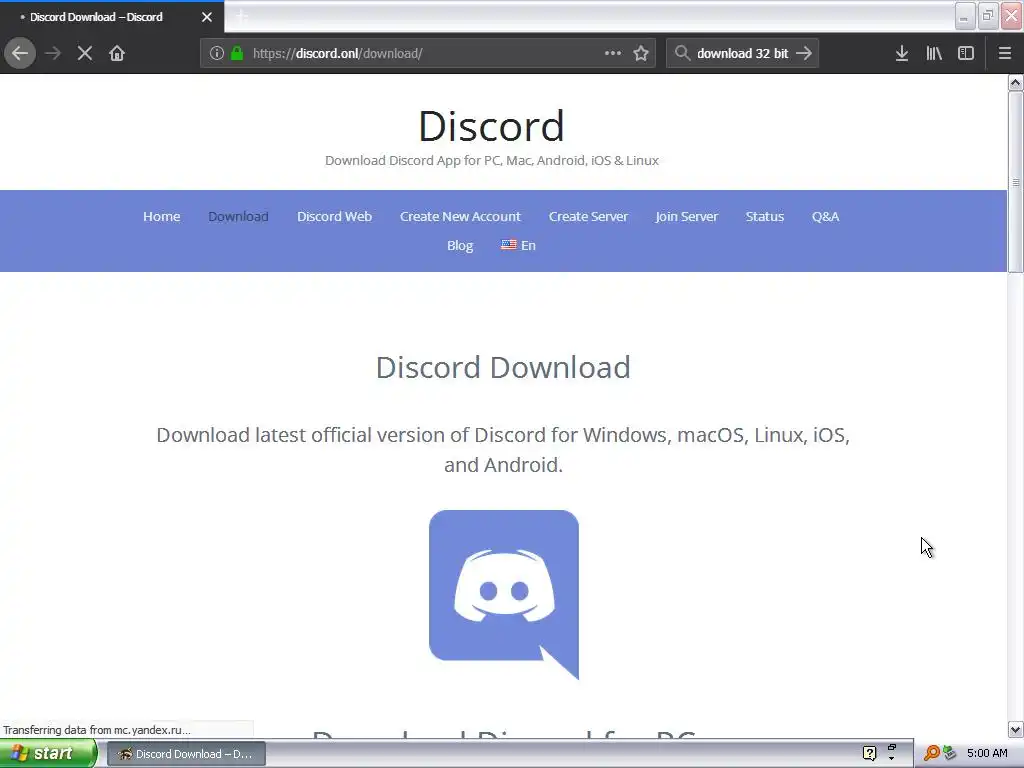Screen dimensions: 1024x768
Task: Click the Discord site title heading
Action: click(x=491, y=125)
